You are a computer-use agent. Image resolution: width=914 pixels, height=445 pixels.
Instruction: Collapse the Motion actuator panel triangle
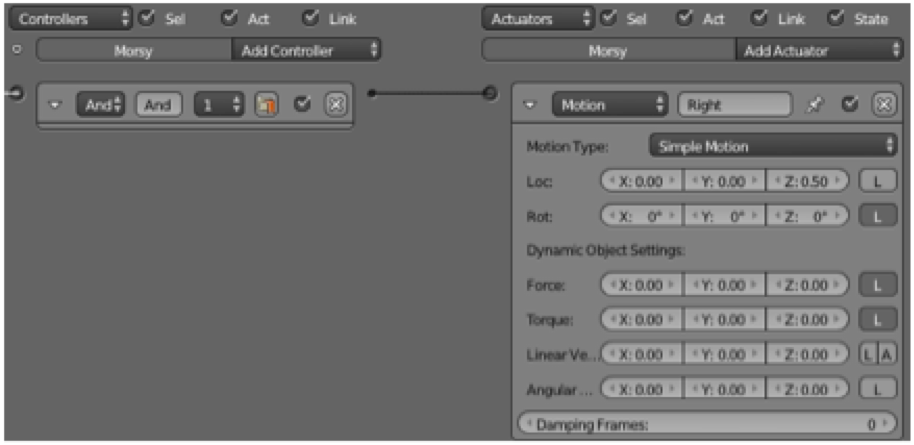coord(530,106)
